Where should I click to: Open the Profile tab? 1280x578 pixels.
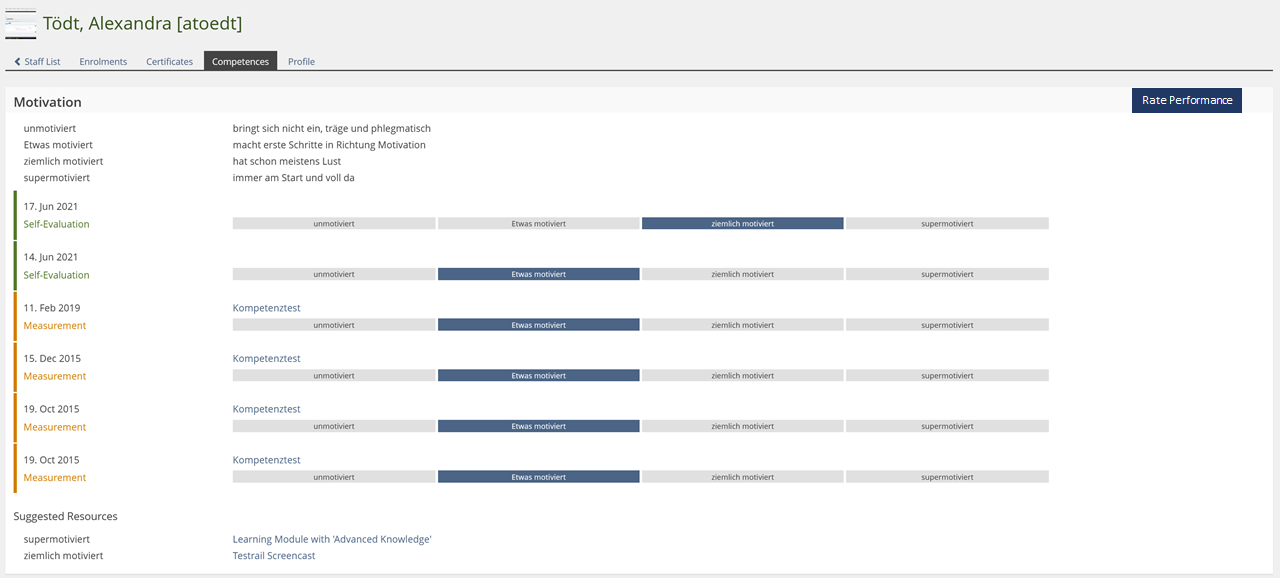301,62
